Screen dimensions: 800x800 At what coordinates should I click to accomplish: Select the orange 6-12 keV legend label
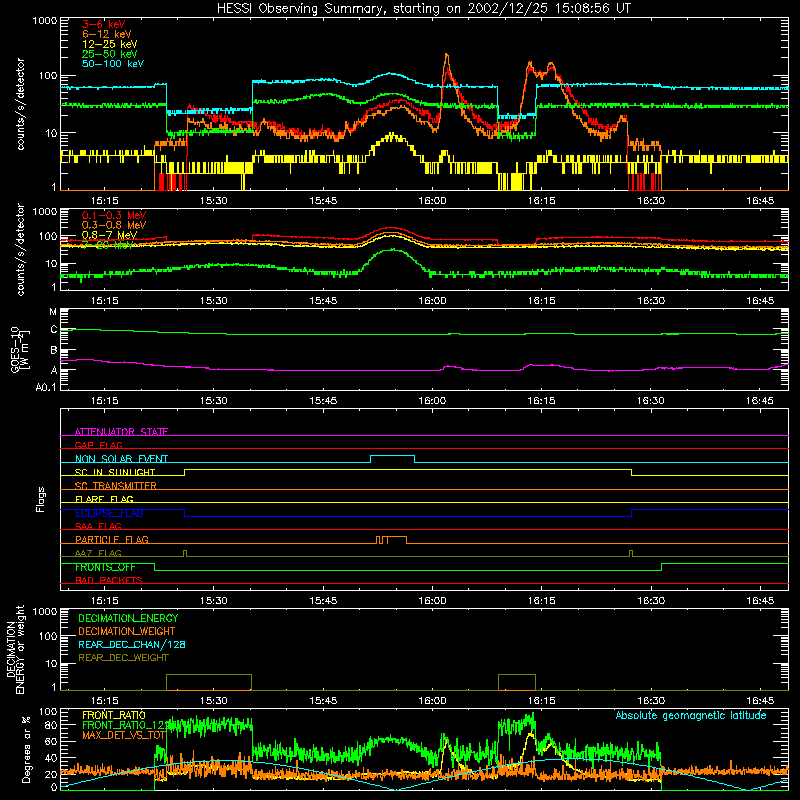107,34
